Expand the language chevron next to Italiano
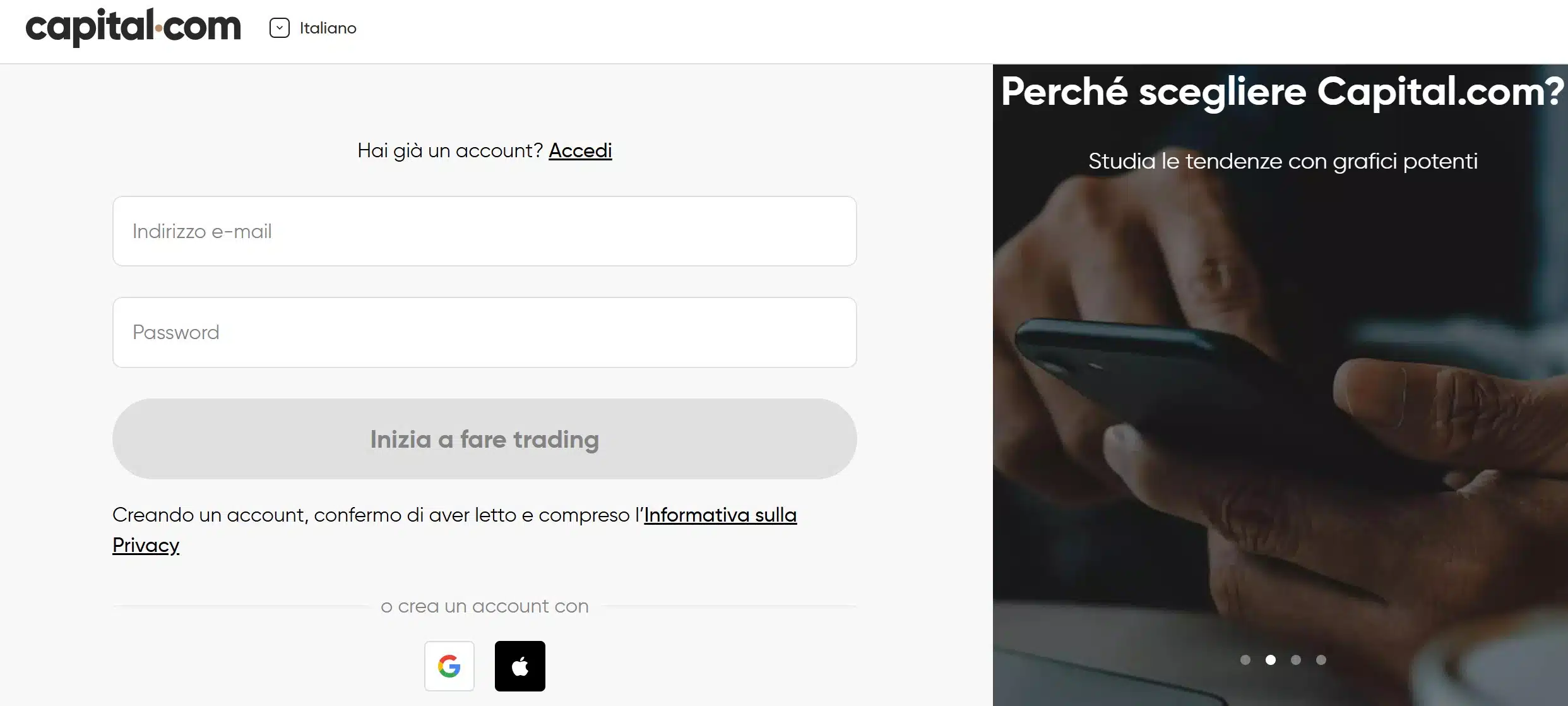Viewport: 1568px width, 706px height. click(279, 27)
